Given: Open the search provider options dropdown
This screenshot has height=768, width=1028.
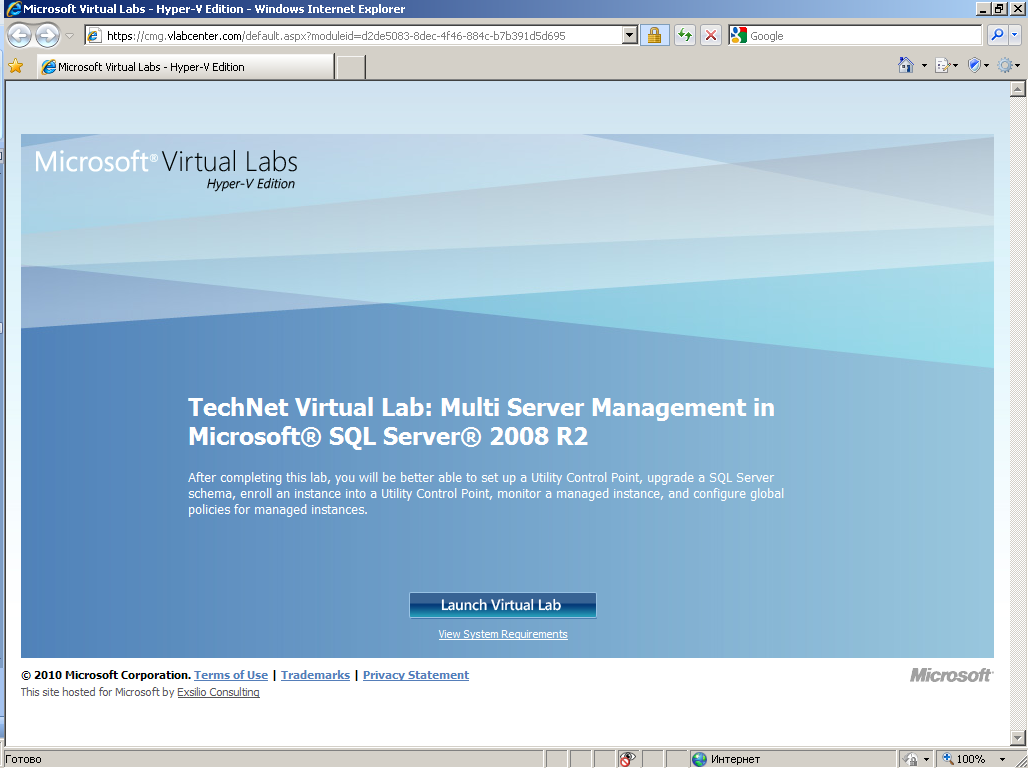Looking at the screenshot, I should 1014,35.
